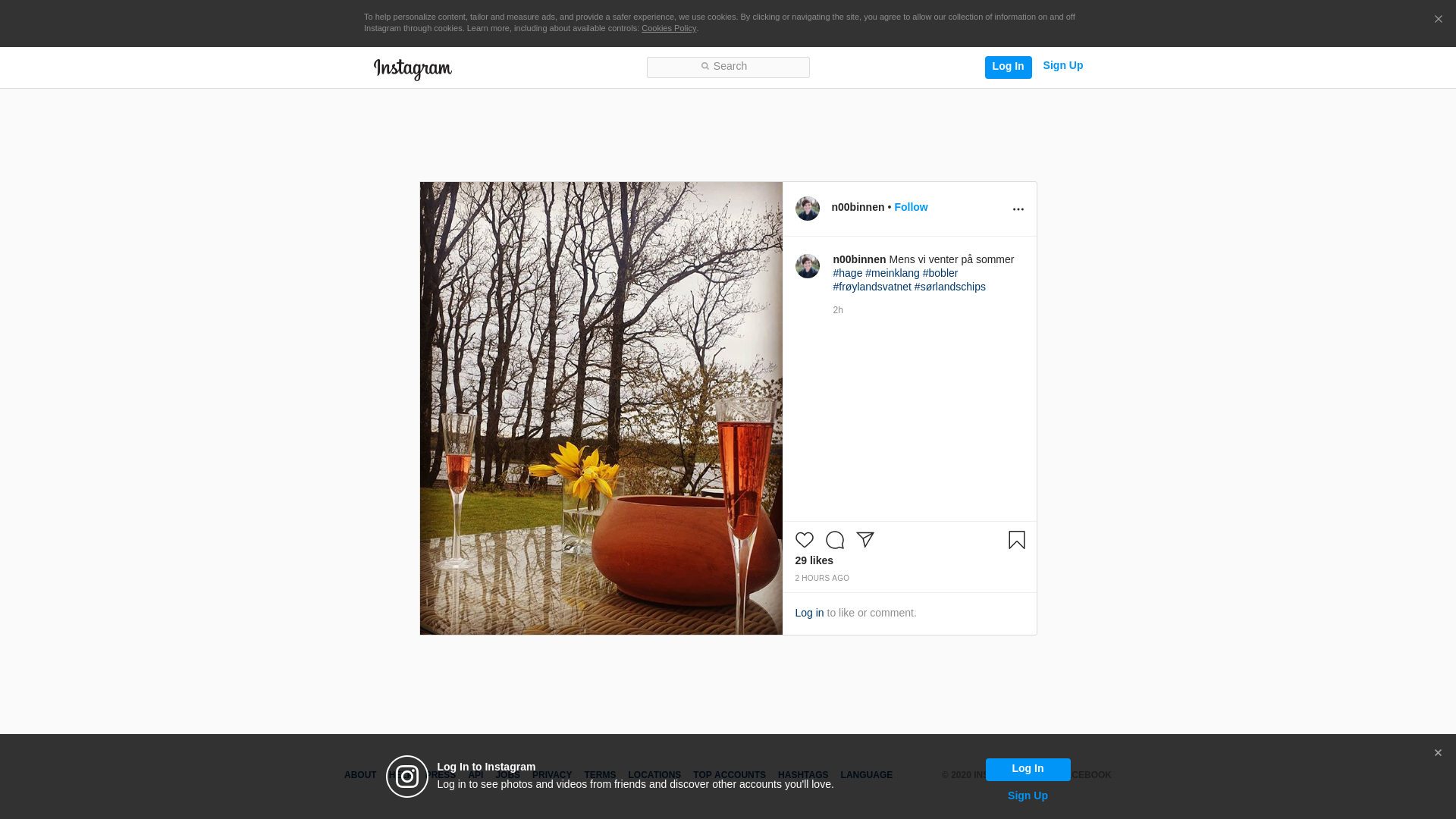The image size is (1456, 819).
Task: Share post with paper plane icon
Action: (x=865, y=539)
